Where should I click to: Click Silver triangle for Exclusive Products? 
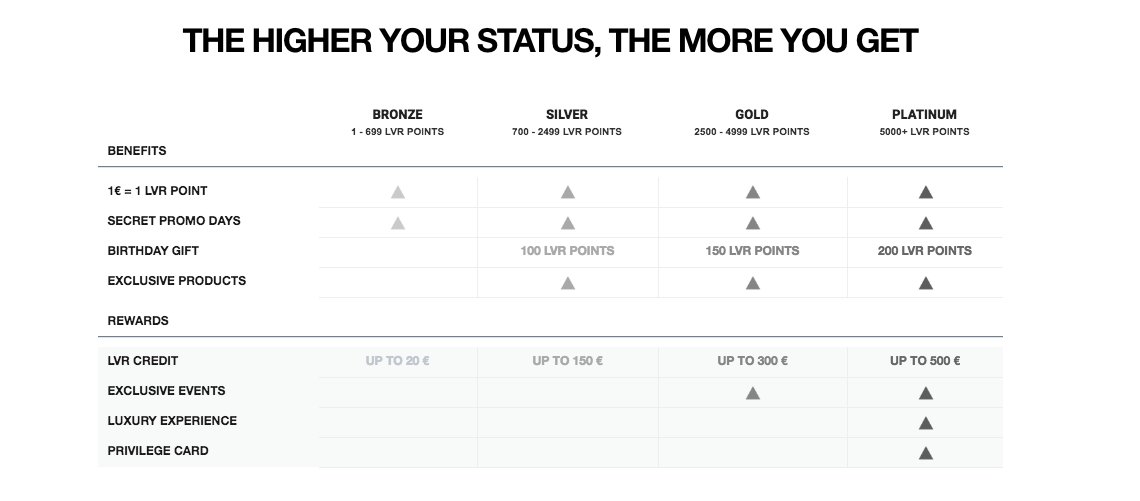point(568,283)
